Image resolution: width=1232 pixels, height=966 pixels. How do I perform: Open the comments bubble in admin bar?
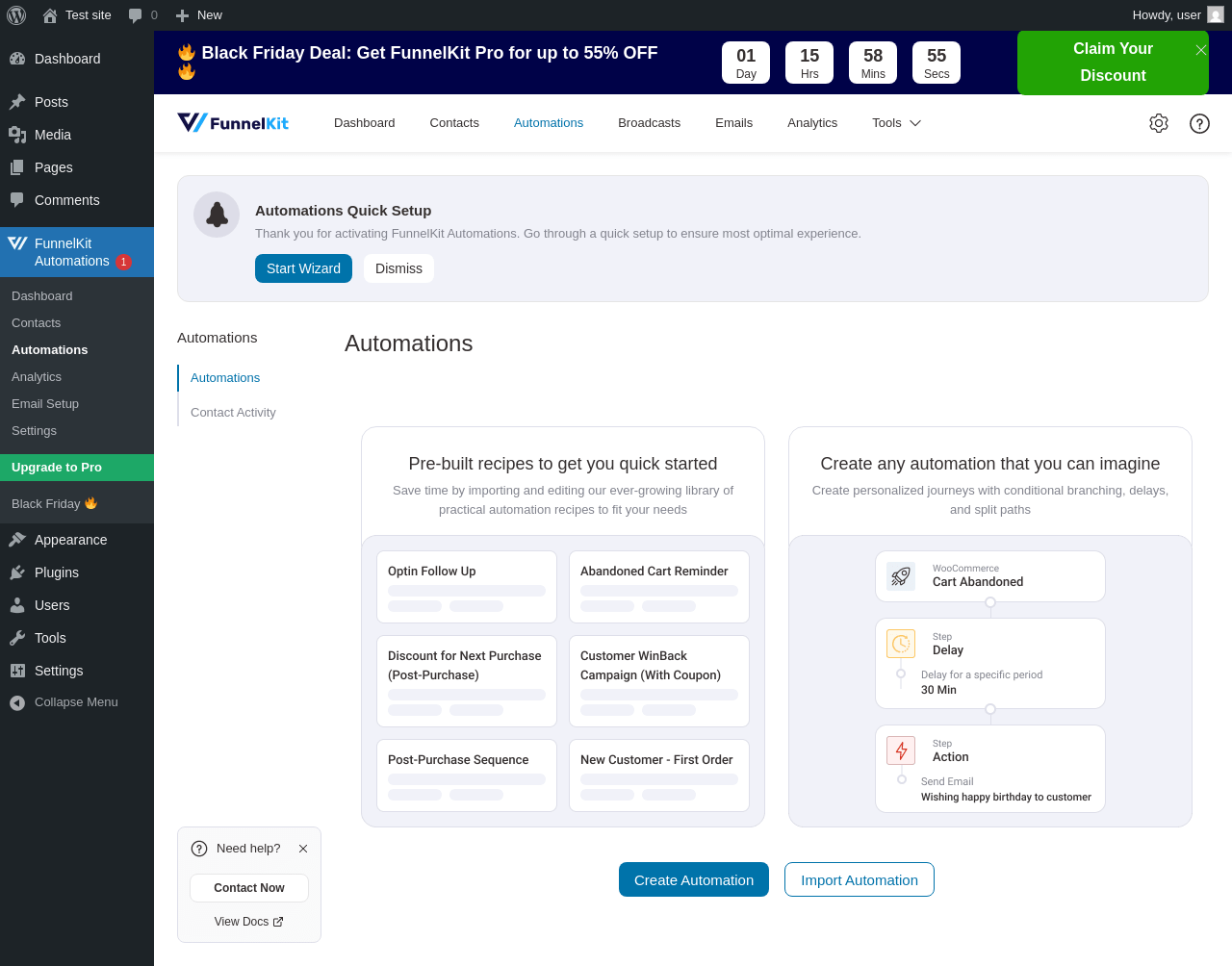pos(135,15)
